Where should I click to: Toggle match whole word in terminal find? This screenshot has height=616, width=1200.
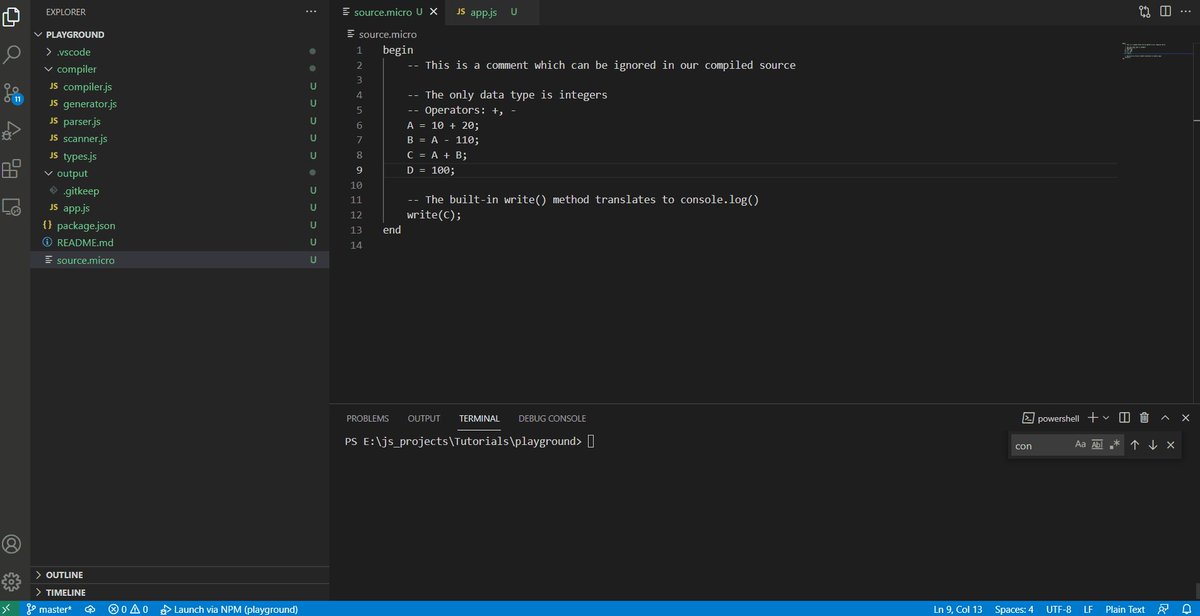1097,445
